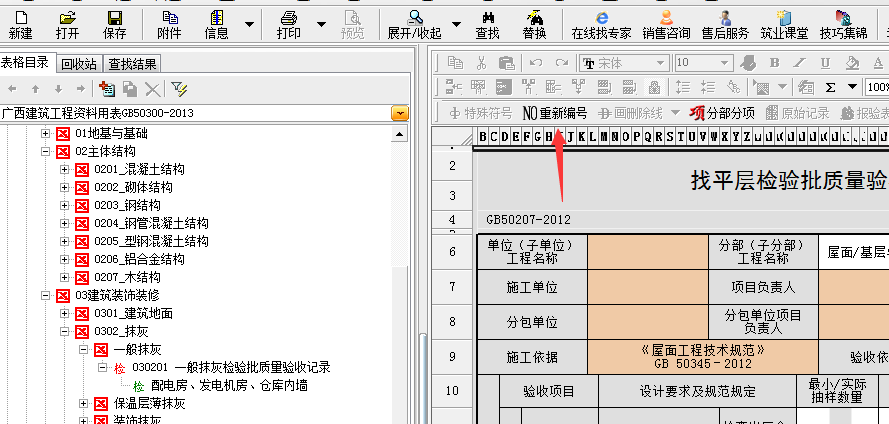Toggle underline formatting button
889x424 pixels.
click(823, 63)
